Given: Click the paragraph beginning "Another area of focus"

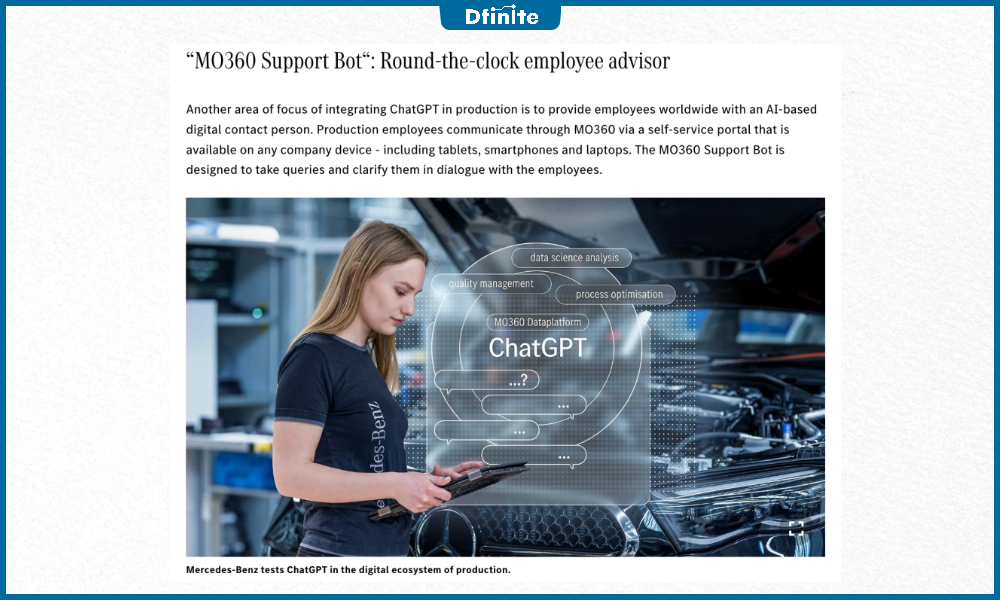Looking at the screenshot, I should (x=501, y=140).
